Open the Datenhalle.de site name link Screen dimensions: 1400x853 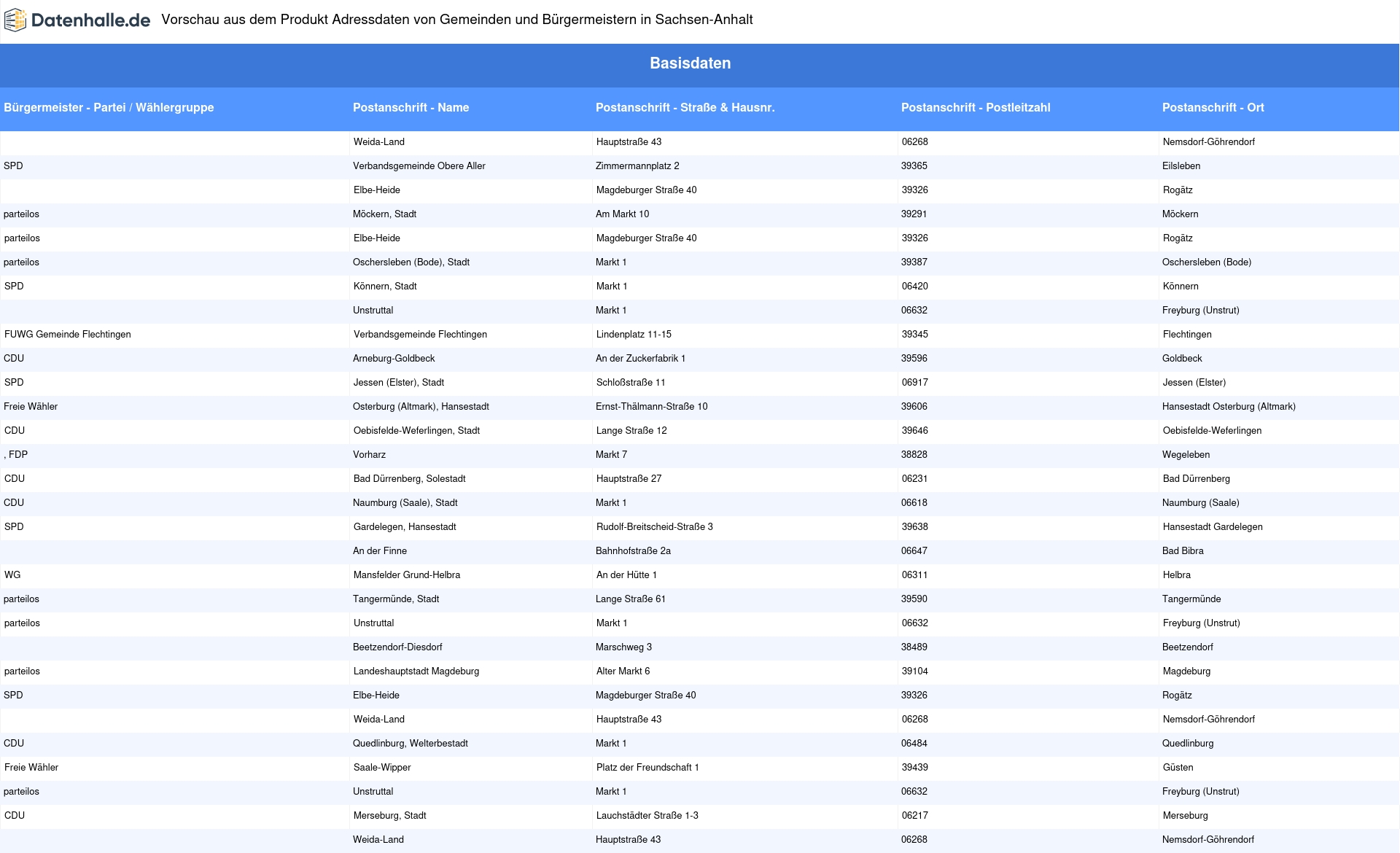[90, 20]
